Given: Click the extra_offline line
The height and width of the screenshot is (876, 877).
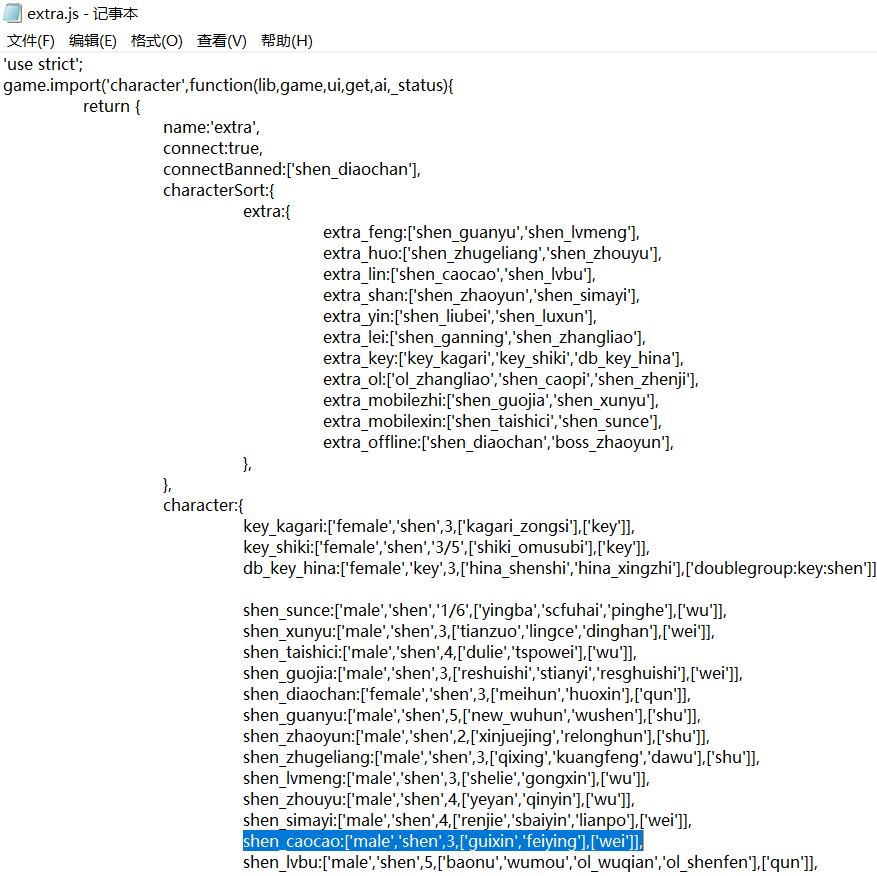Looking at the screenshot, I should click(x=498, y=442).
